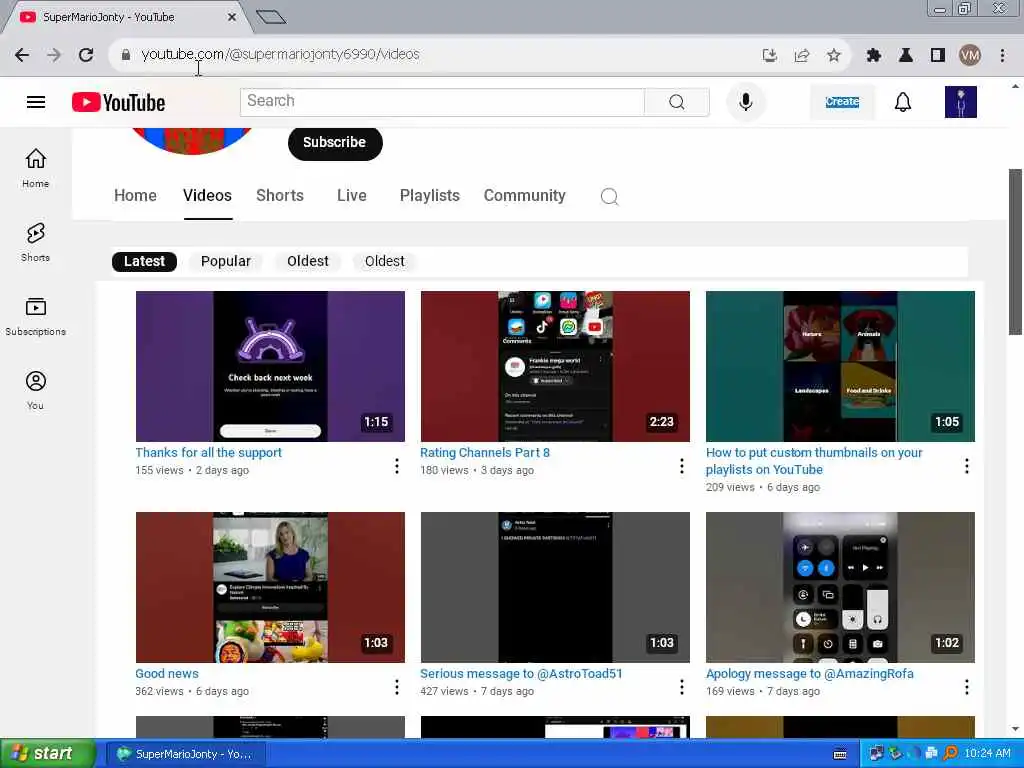Open Serious message to @AstroToad51 title
1024x768 pixels.
[521, 673]
